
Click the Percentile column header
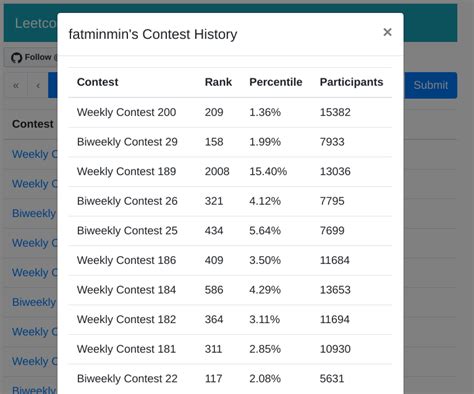pyautogui.click(x=276, y=82)
